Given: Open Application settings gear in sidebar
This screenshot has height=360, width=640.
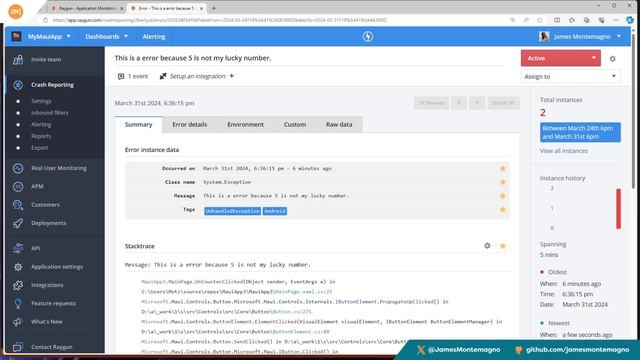Looking at the screenshot, I should click(x=18, y=267).
